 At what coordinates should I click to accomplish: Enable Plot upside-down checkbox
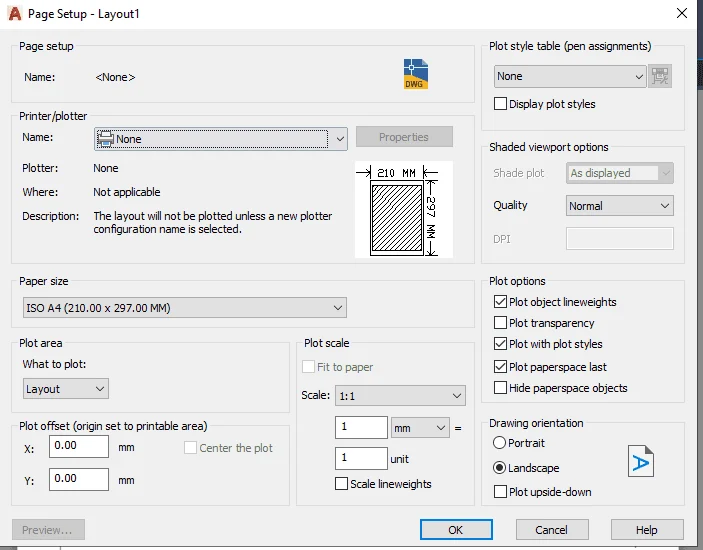click(x=500, y=492)
